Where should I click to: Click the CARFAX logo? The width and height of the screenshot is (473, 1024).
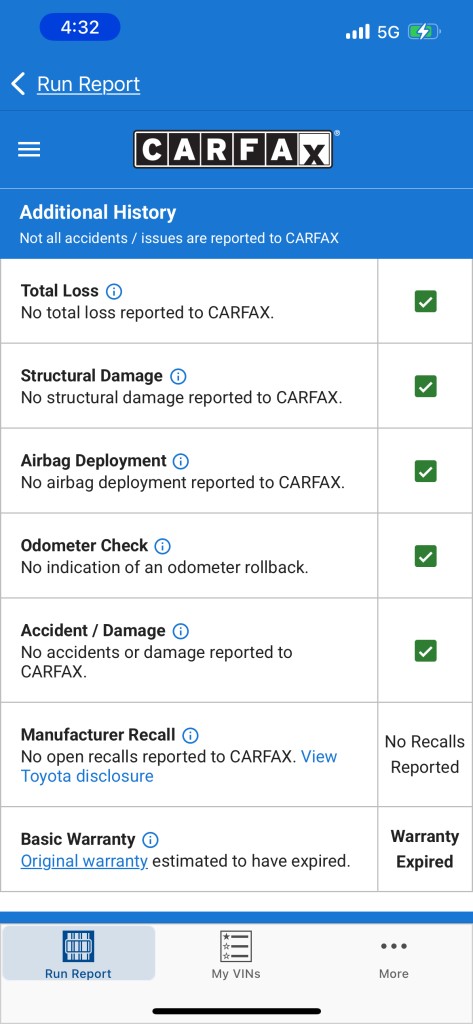click(x=235, y=150)
